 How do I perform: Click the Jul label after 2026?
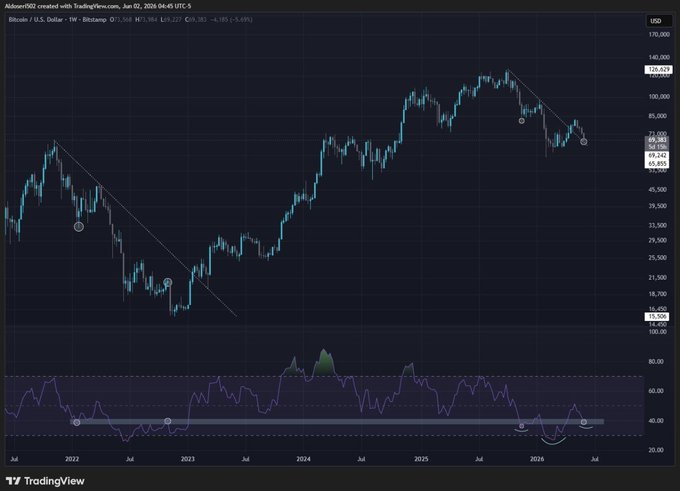click(x=595, y=459)
